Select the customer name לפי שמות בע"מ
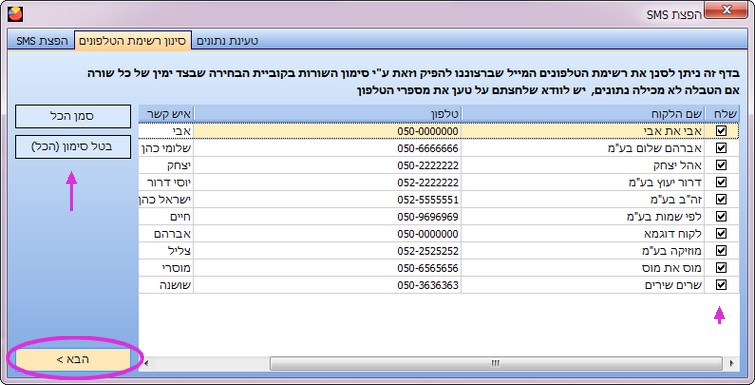 [664, 217]
